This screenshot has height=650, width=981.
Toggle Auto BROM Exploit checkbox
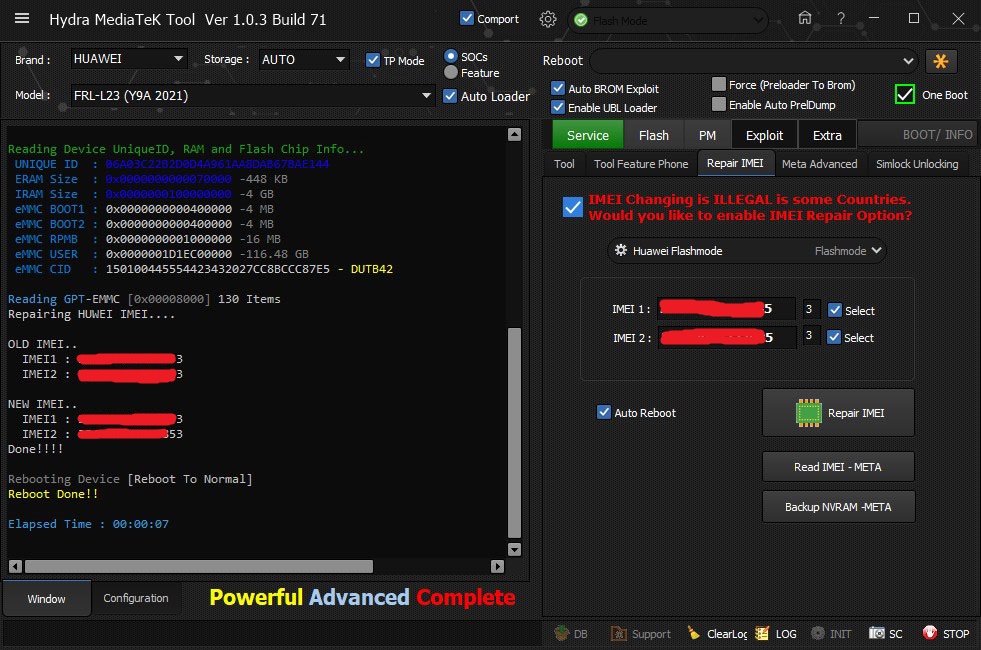[x=558, y=88]
